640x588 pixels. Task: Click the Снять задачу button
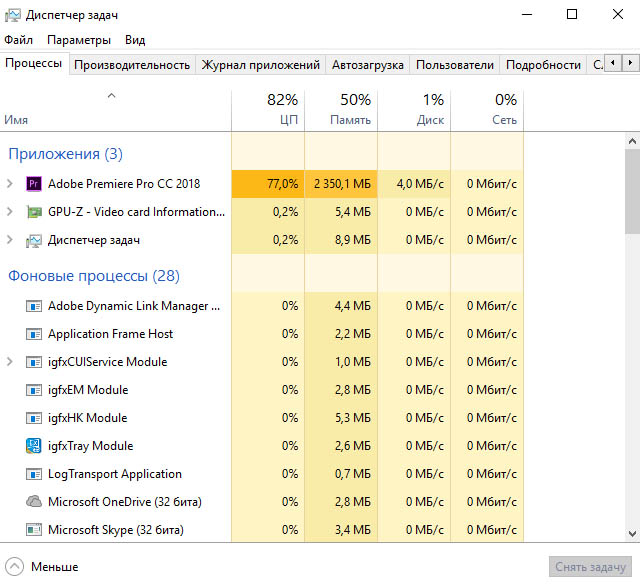(590, 567)
